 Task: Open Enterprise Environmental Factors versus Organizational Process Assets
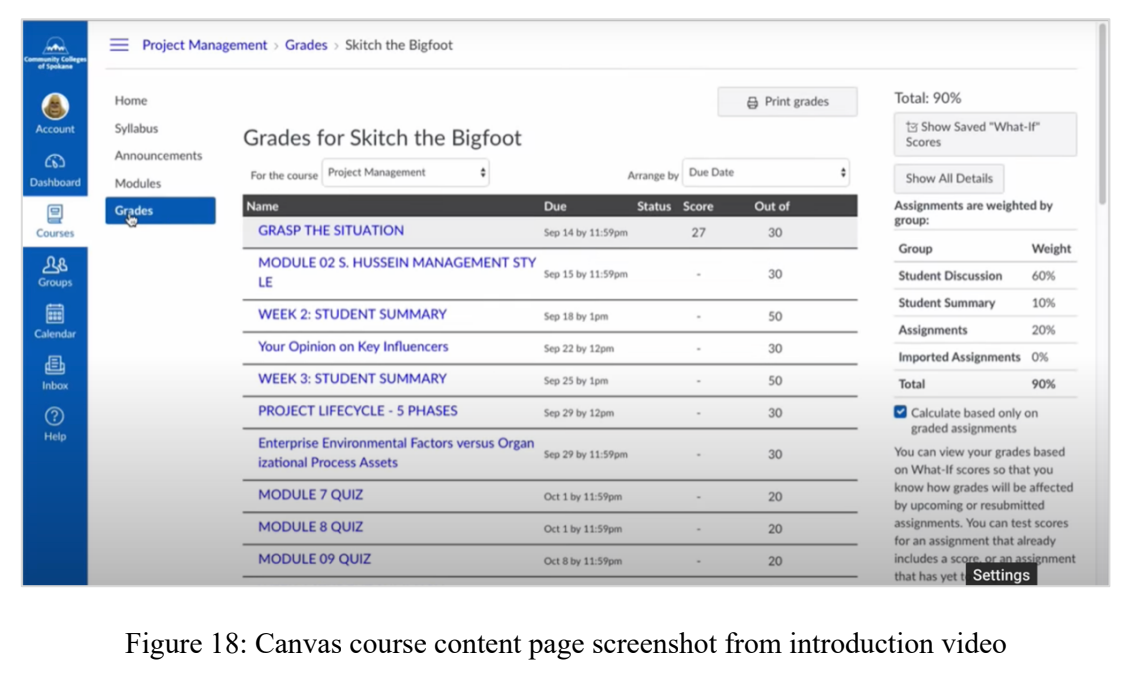pyautogui.click(x=396, y=453)
